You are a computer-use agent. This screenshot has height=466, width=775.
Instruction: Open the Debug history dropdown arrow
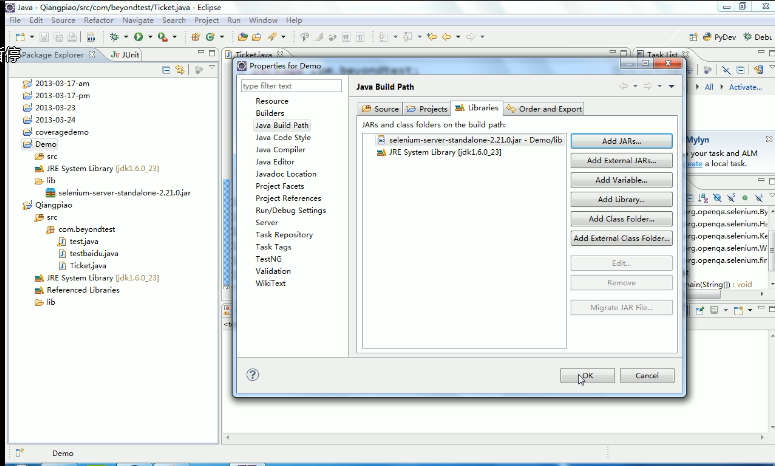click(126, 37)
